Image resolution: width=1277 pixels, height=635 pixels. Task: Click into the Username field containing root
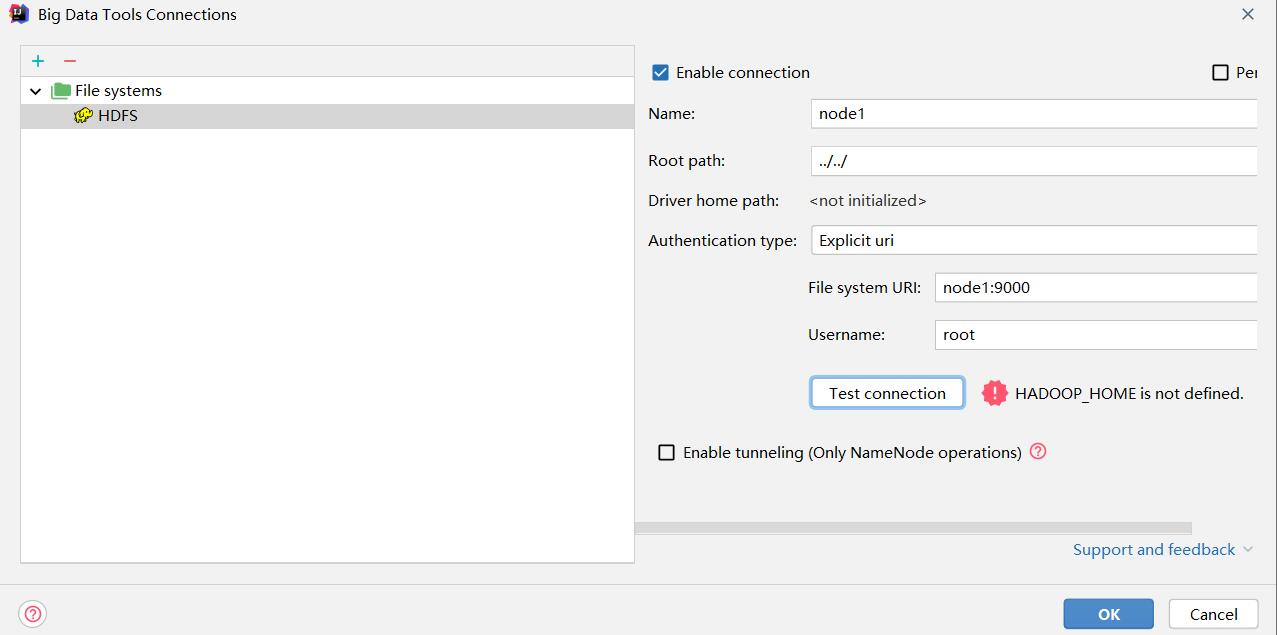click(1095, 334)
